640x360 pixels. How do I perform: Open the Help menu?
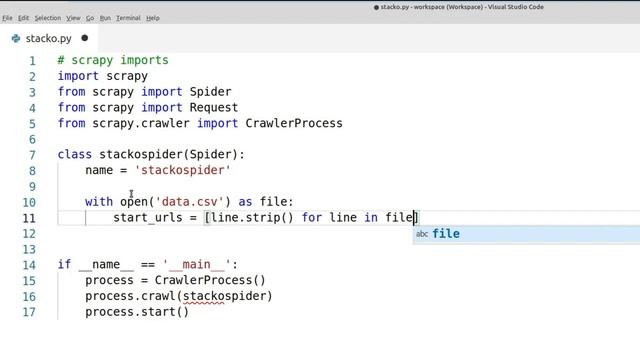coord(153,18)
